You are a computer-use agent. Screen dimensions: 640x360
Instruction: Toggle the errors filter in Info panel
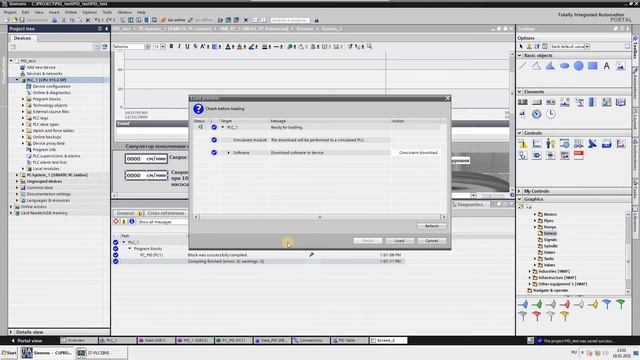tap(116, 222)
